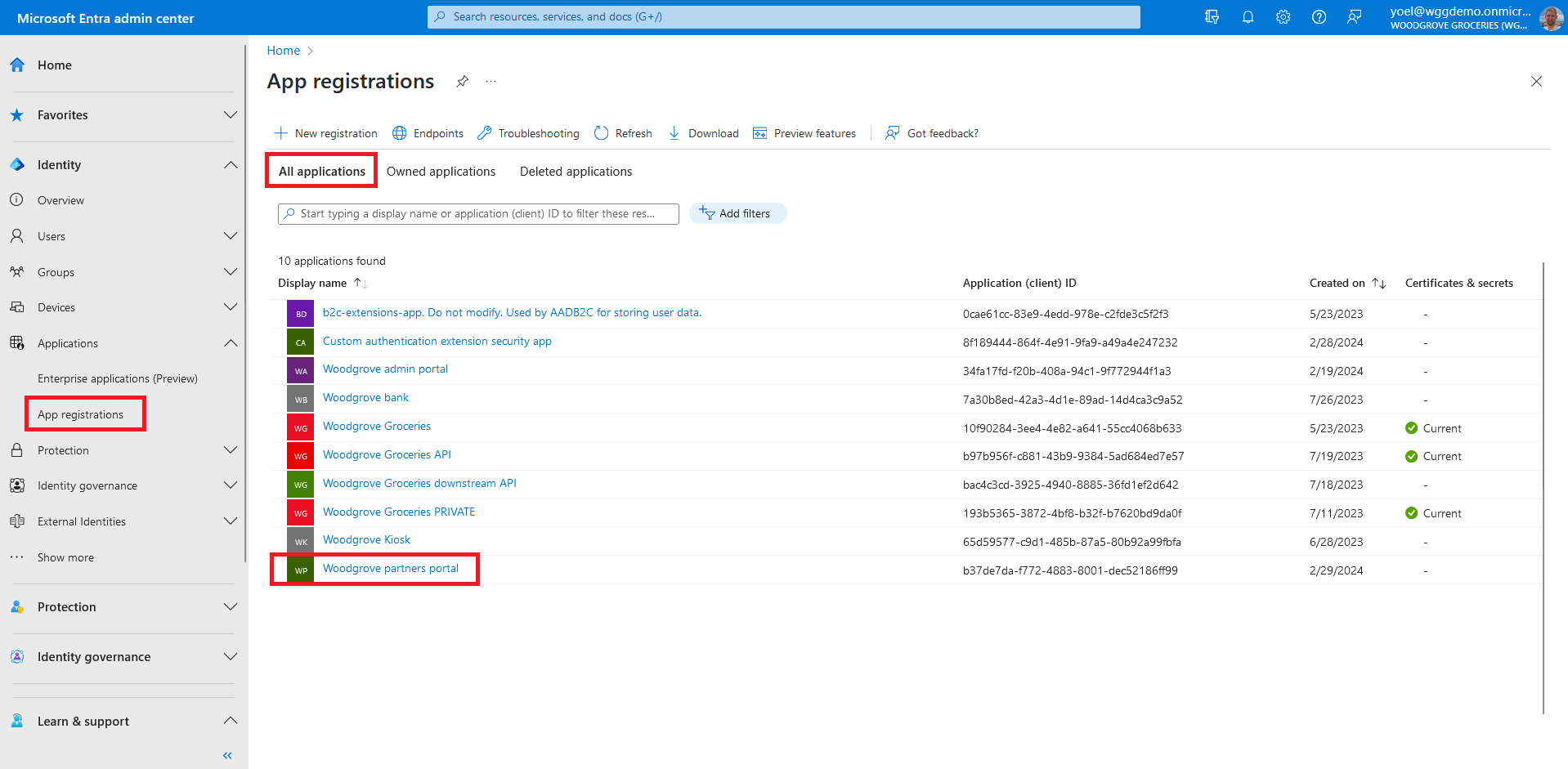Expand the Devices section in sidebar
Viewport: 1568px width, 769px height.
[231, 307]
